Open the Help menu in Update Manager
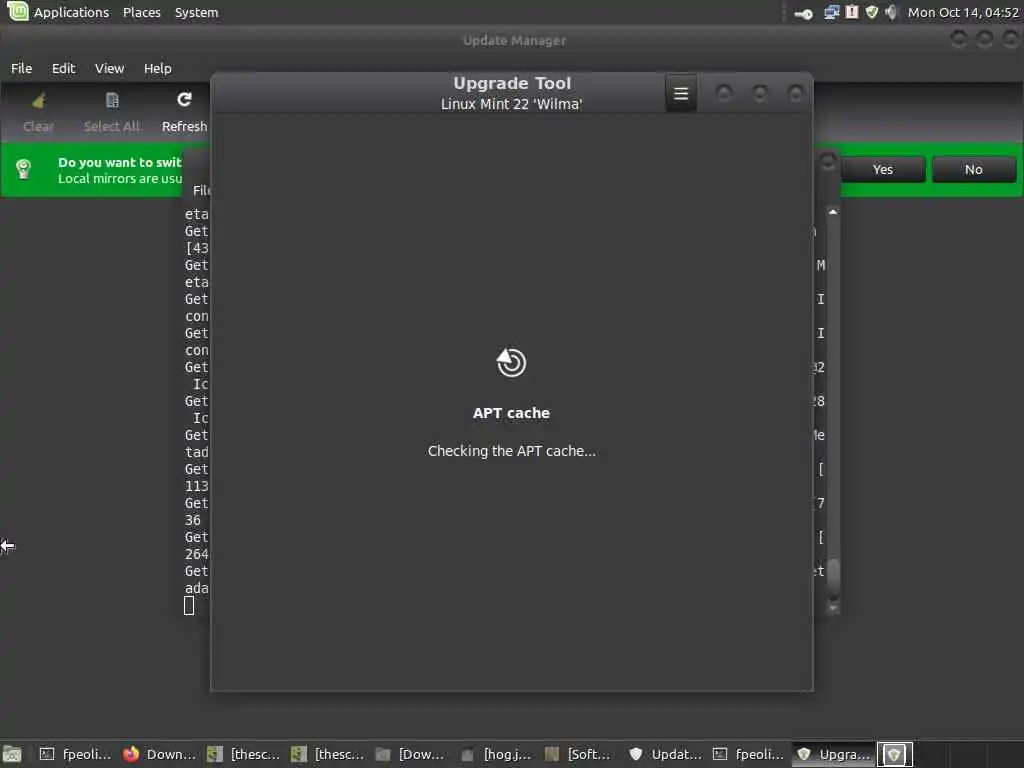 click(x=157, y=68)
